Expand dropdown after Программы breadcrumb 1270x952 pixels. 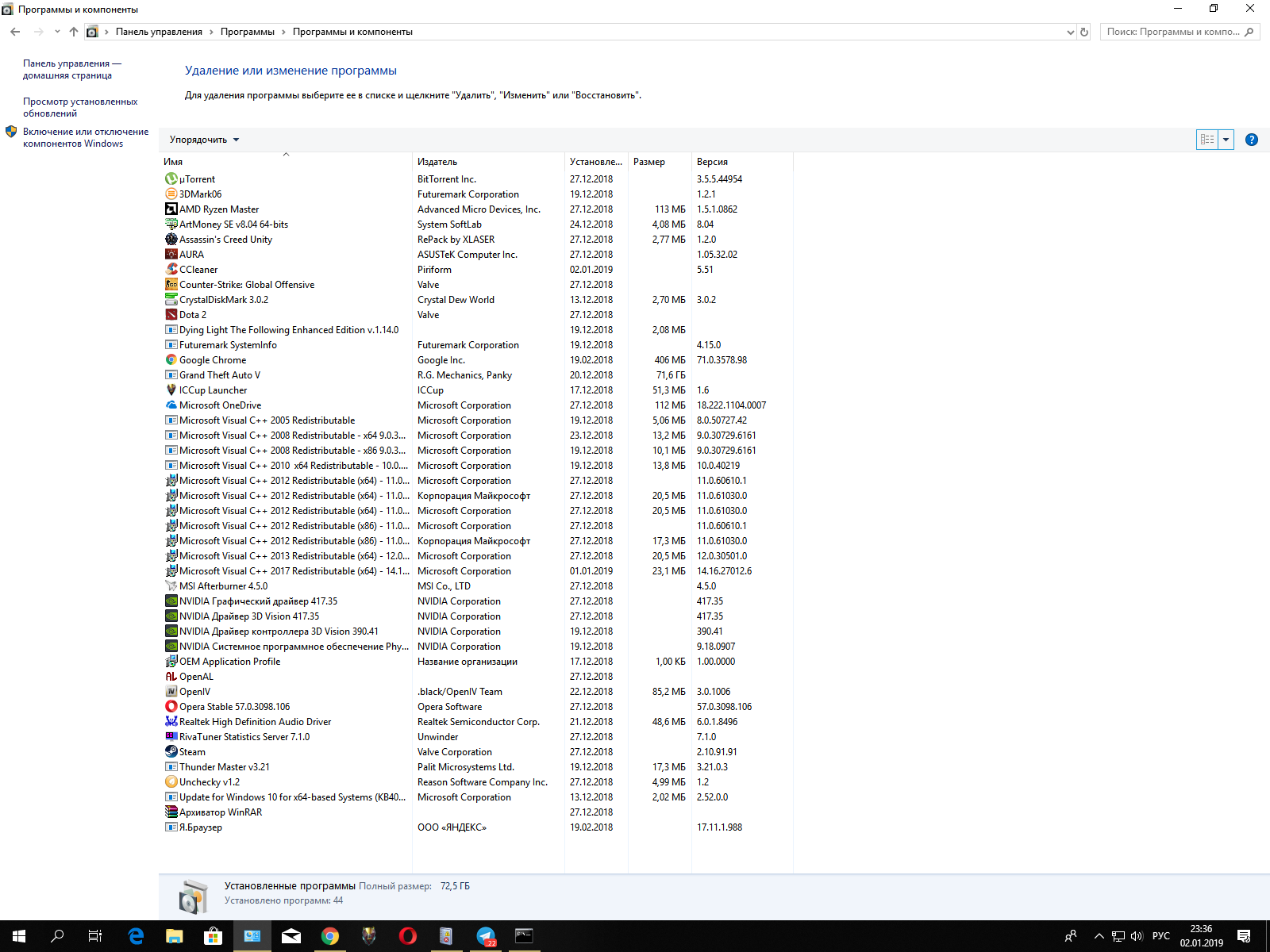(x=283, y=32)
